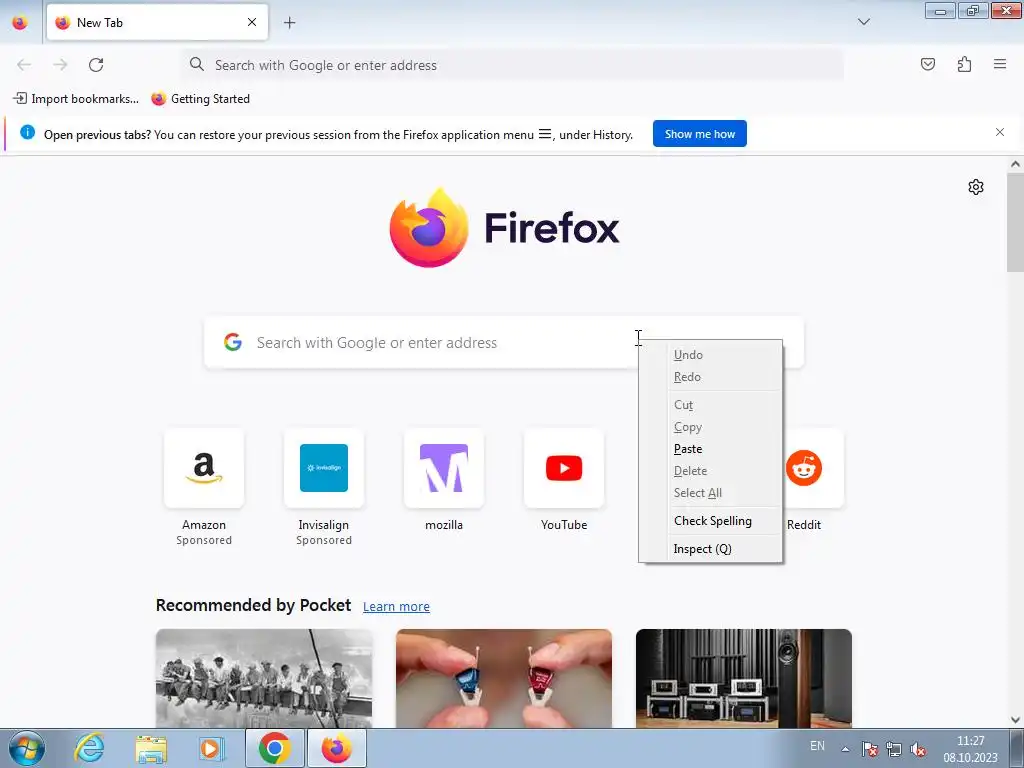Open the Getting Started bookmark
The height and width of the screenshot is (768, 1024).
point(200,99)
